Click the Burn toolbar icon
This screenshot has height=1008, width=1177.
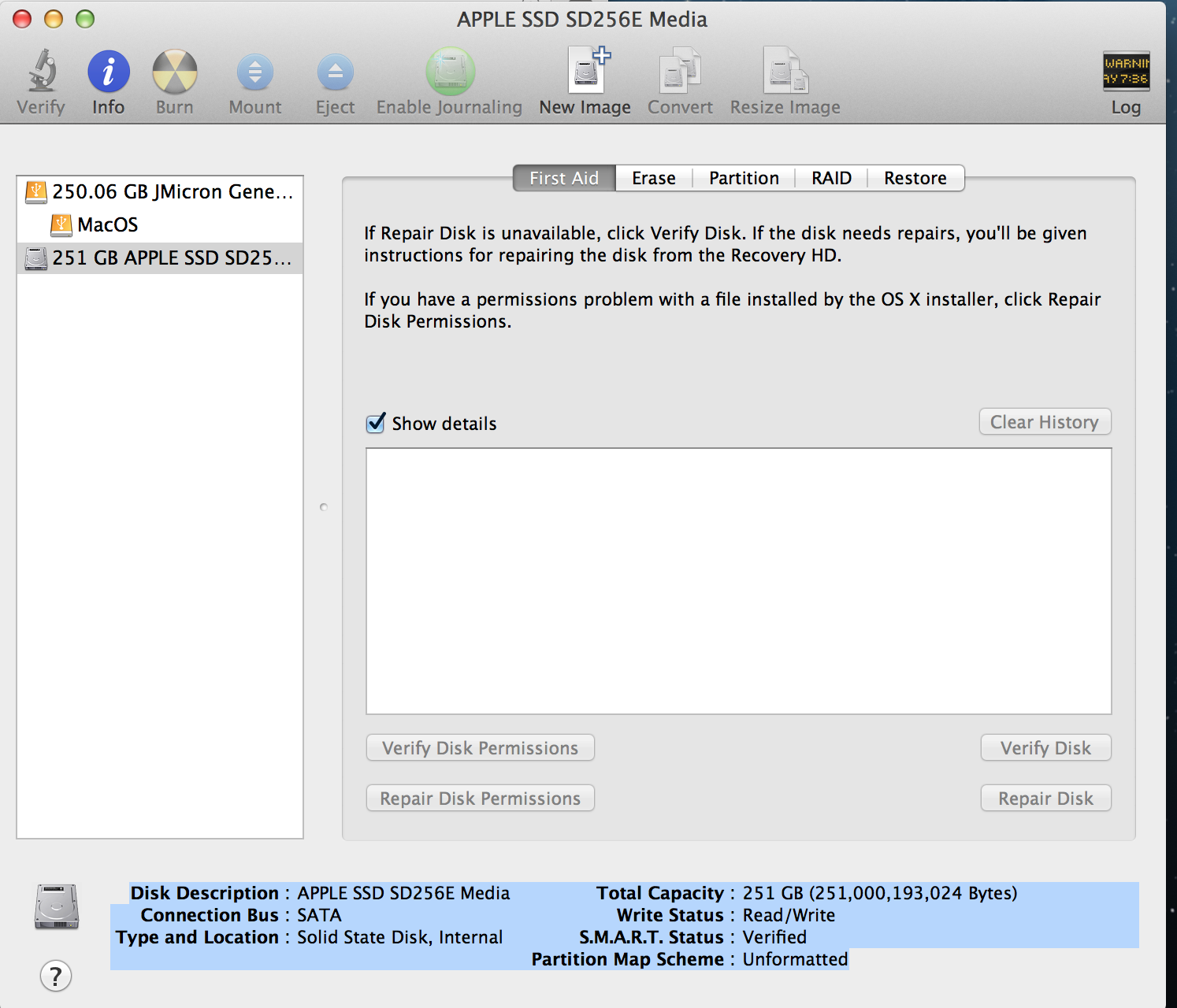174,72
